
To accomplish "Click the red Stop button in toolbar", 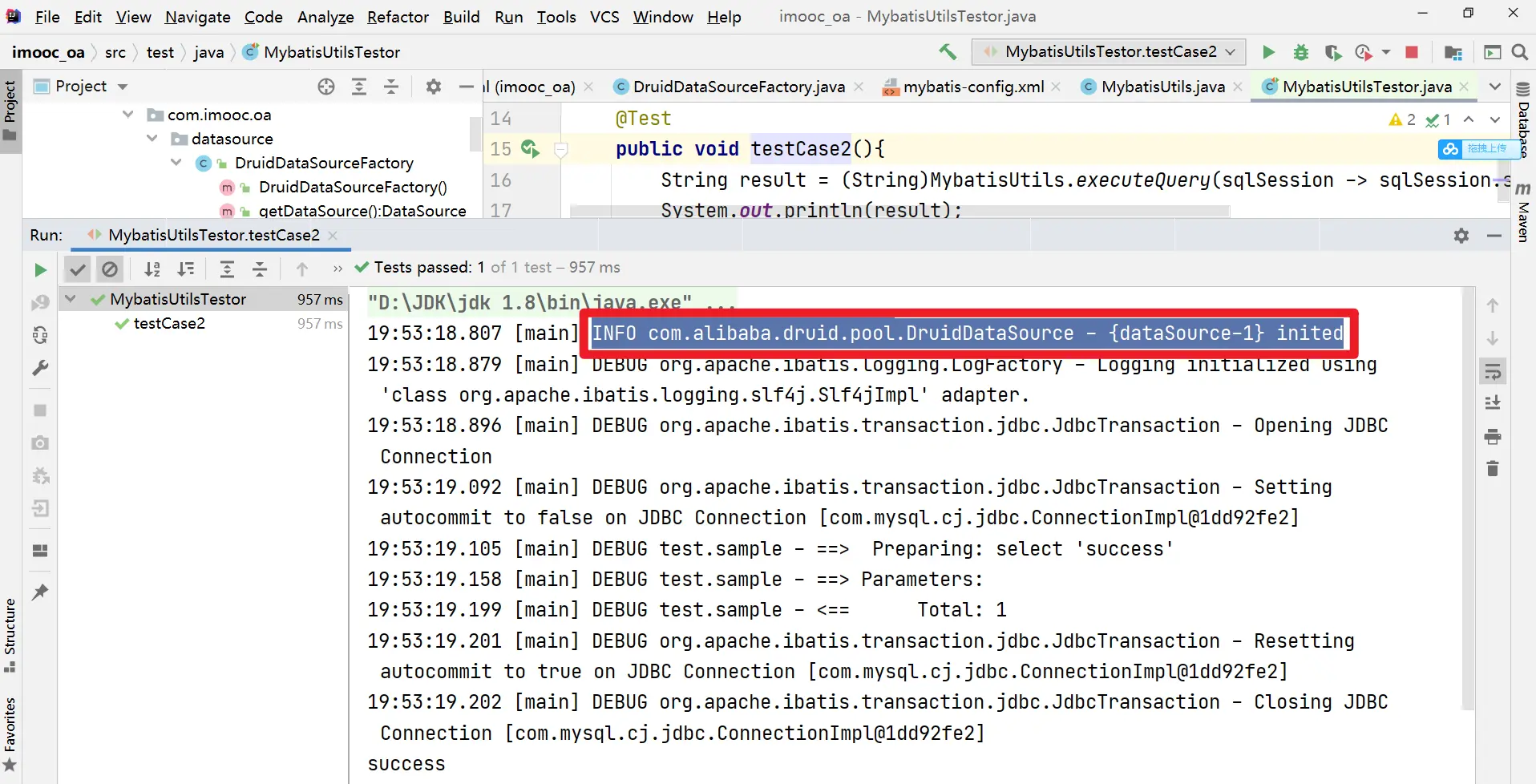I will point(1412,52).
